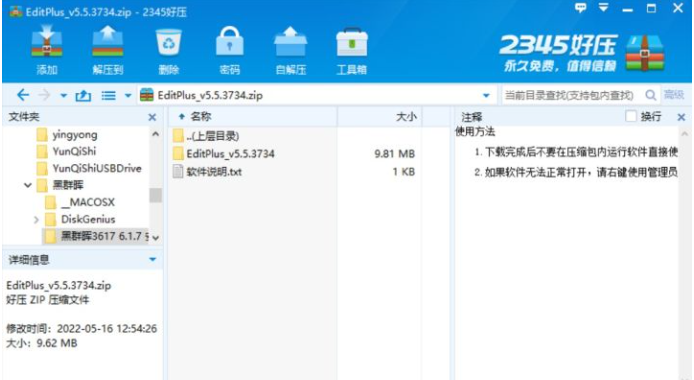
Task: Click the 高级 (Advanced) search link
Action: click(674, 95)
